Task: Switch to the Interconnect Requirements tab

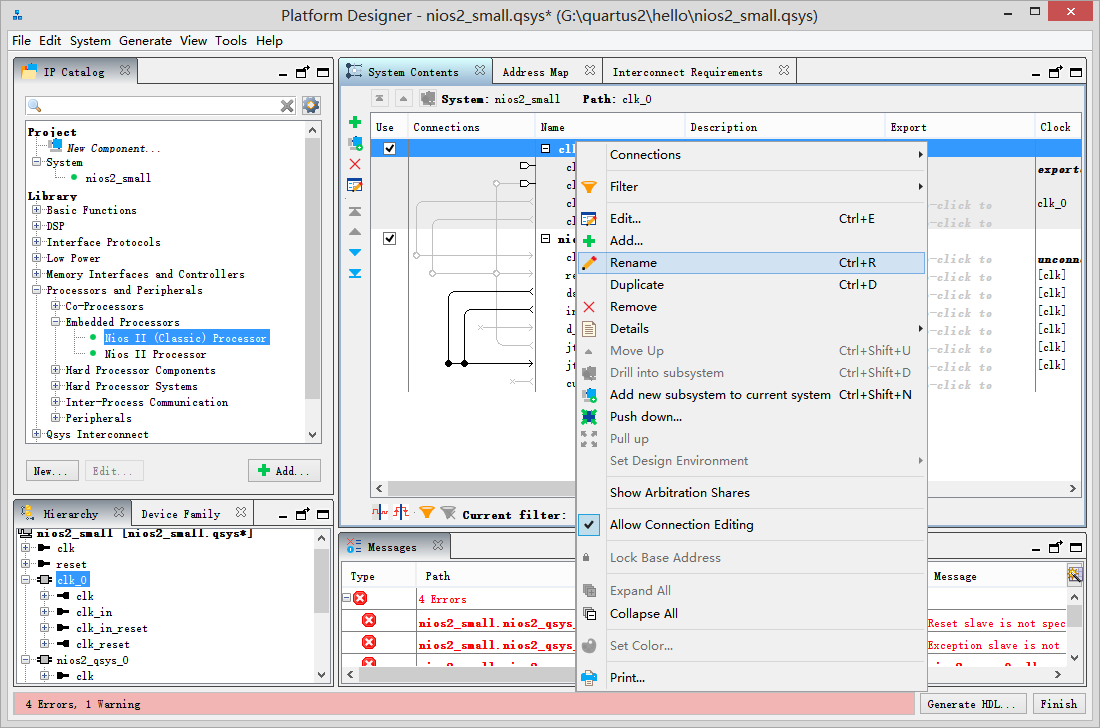Action: tap(688, 72)
